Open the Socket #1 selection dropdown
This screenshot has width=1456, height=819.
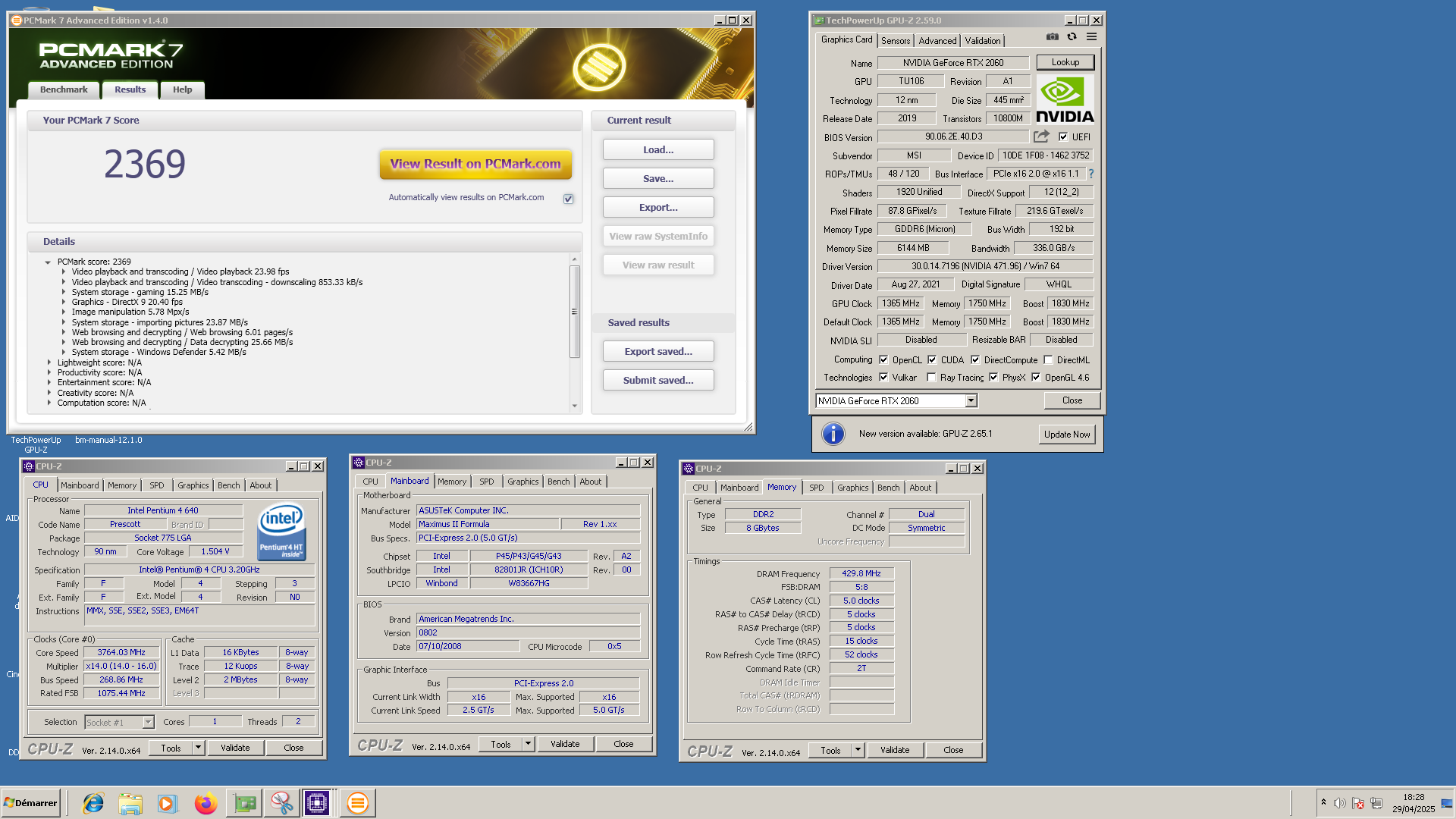[x=148, y=722]
